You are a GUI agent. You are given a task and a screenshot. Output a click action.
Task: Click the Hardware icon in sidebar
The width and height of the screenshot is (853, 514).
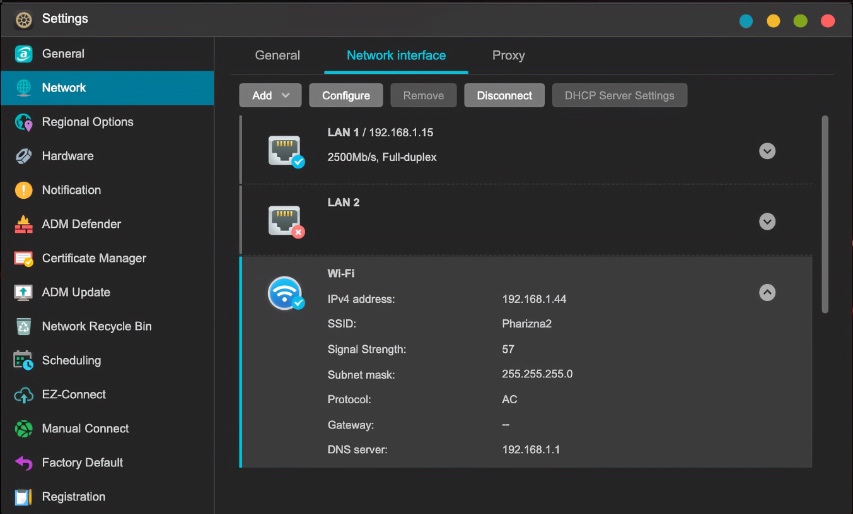pyautogui.click(x=23, y=156)
